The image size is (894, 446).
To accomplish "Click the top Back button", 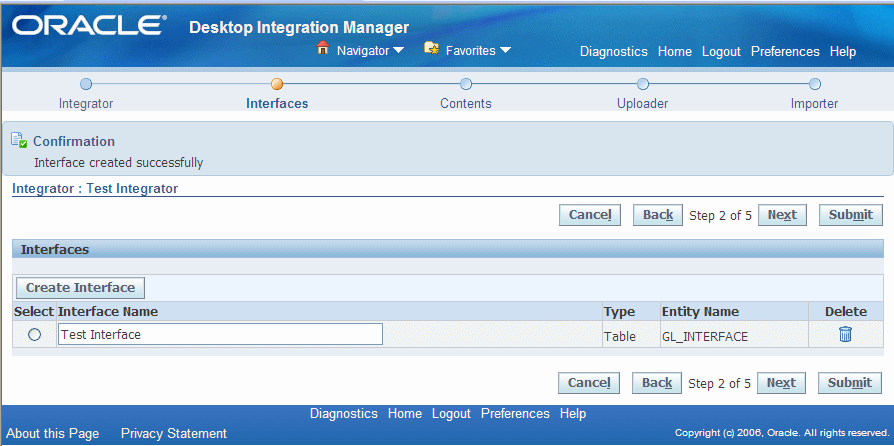I will [658, 215].
